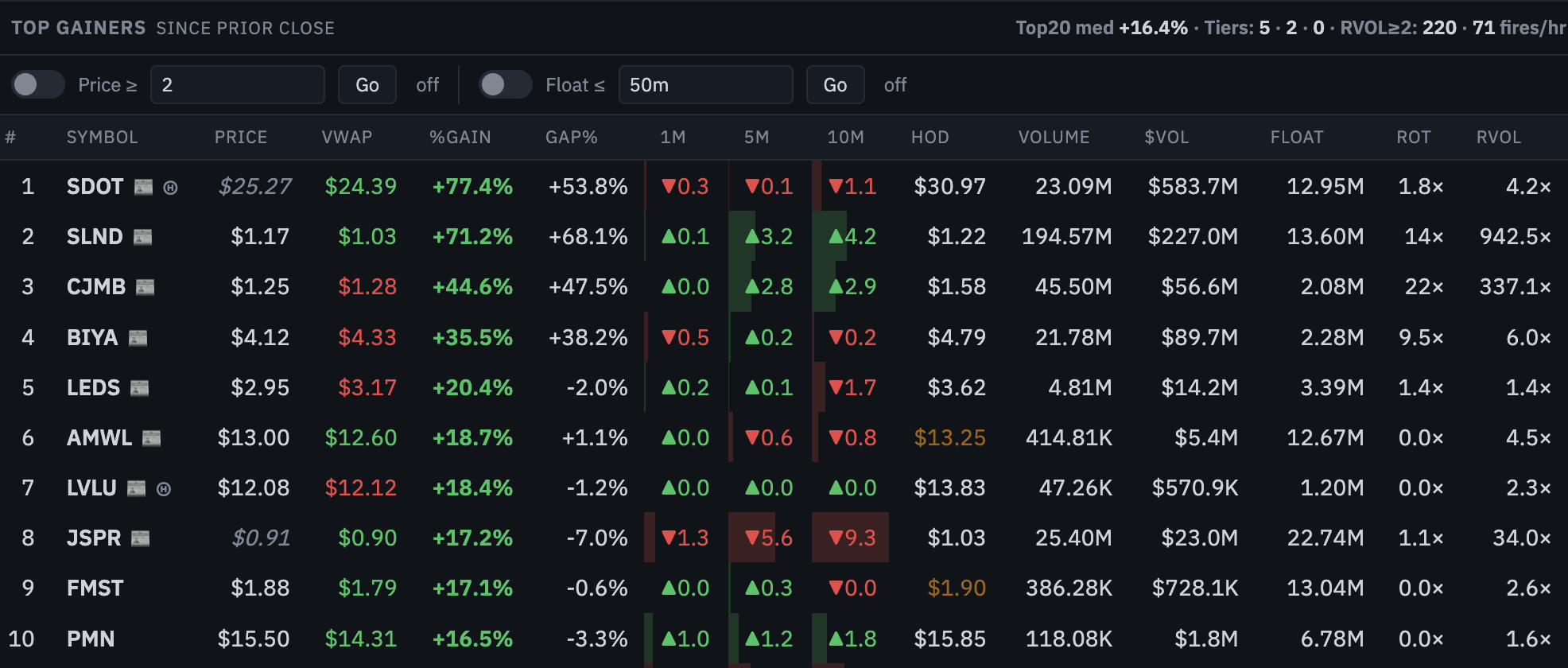This screenshot has width=1568, height=668.
Task: Sort by the 1M column header
Action: pyautogui.click(x=673, y=137)
